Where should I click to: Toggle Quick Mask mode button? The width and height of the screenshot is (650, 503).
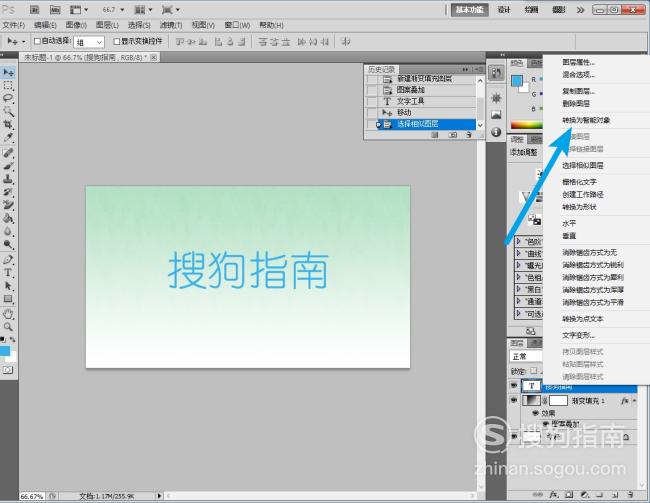pos(8,370)
